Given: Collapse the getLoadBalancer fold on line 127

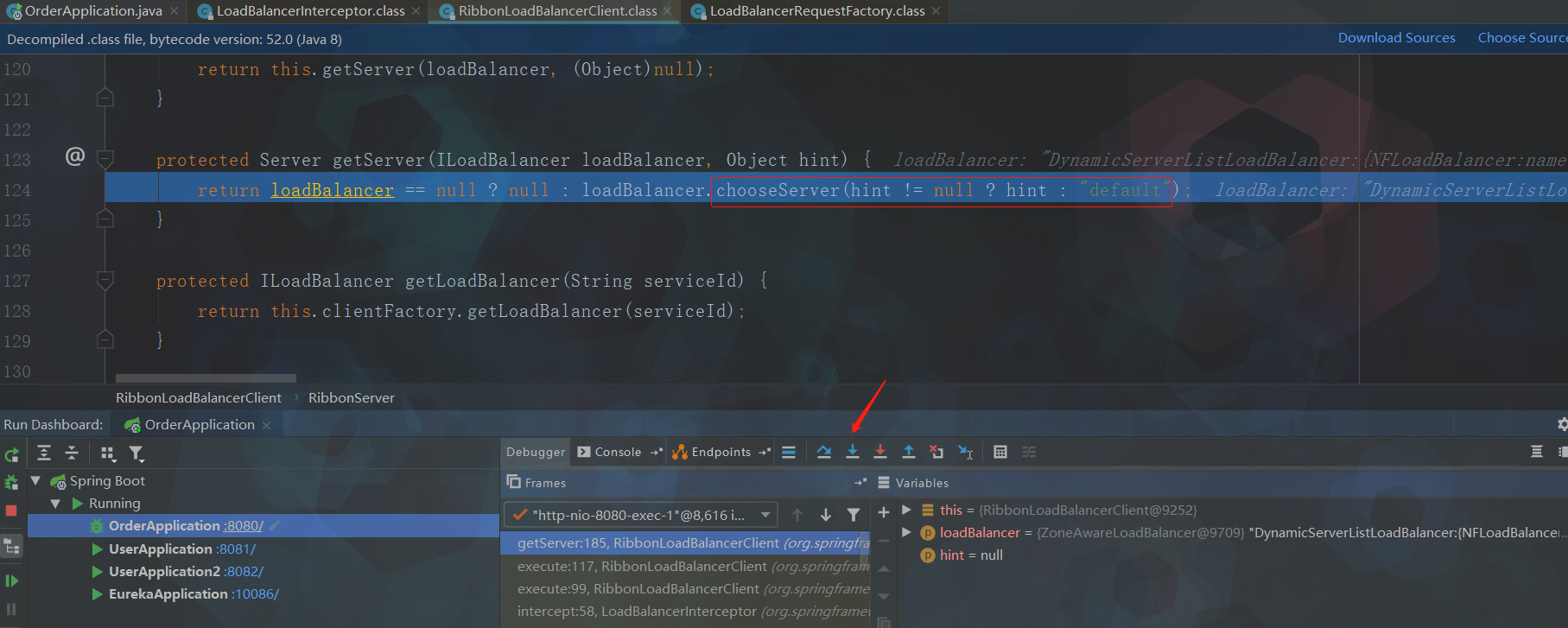Looking at the screenshot, I should pyautogui.click(x=105, y=280).
